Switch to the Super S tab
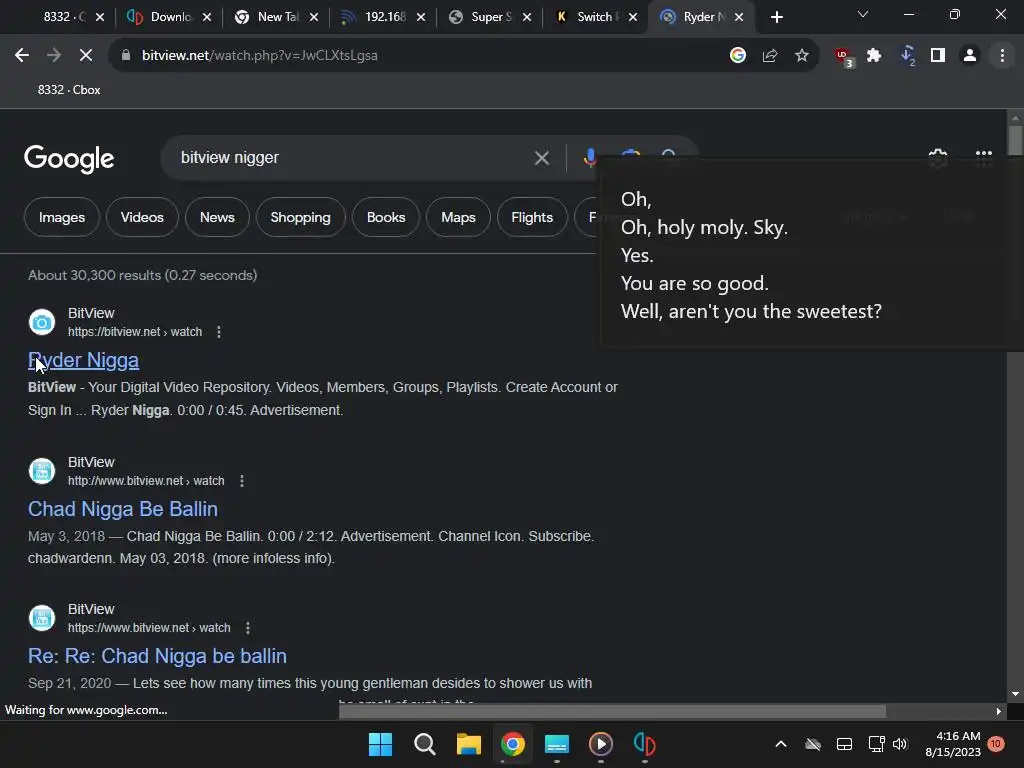Image resolution: width=1024 pixels, height=768 pixels. [489, 17]
